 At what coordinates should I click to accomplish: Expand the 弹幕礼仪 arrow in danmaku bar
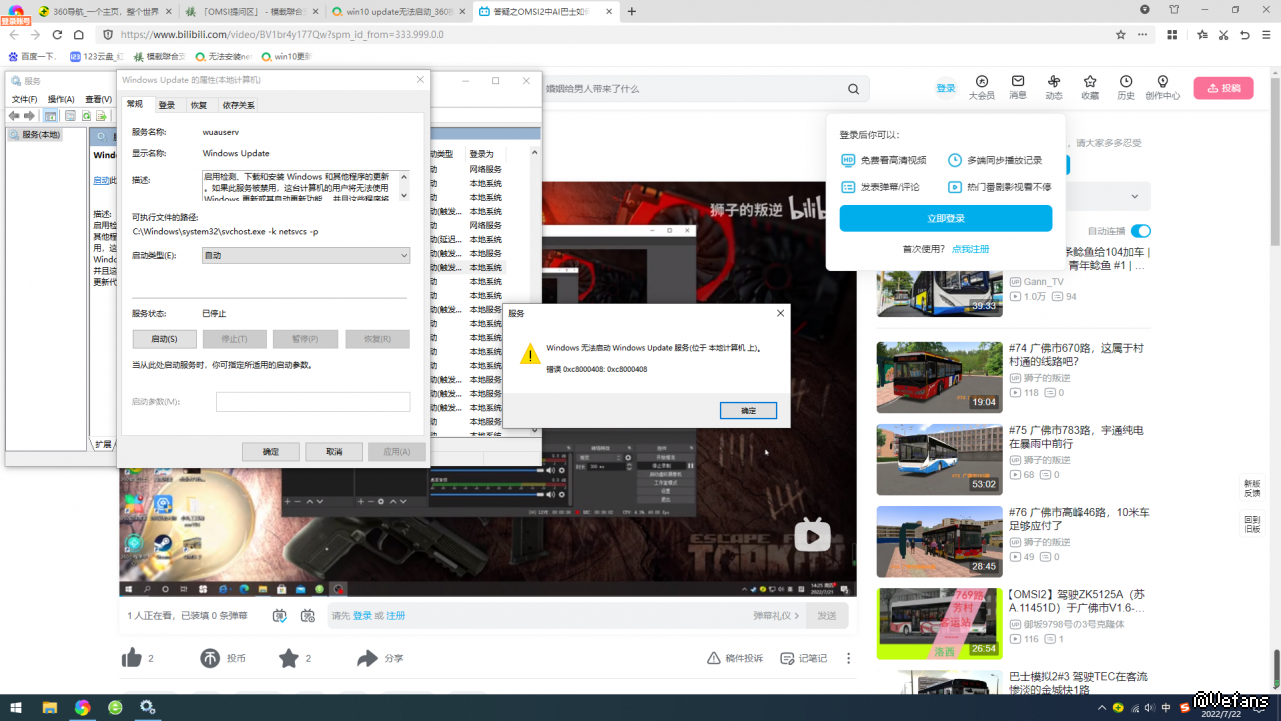797,616
